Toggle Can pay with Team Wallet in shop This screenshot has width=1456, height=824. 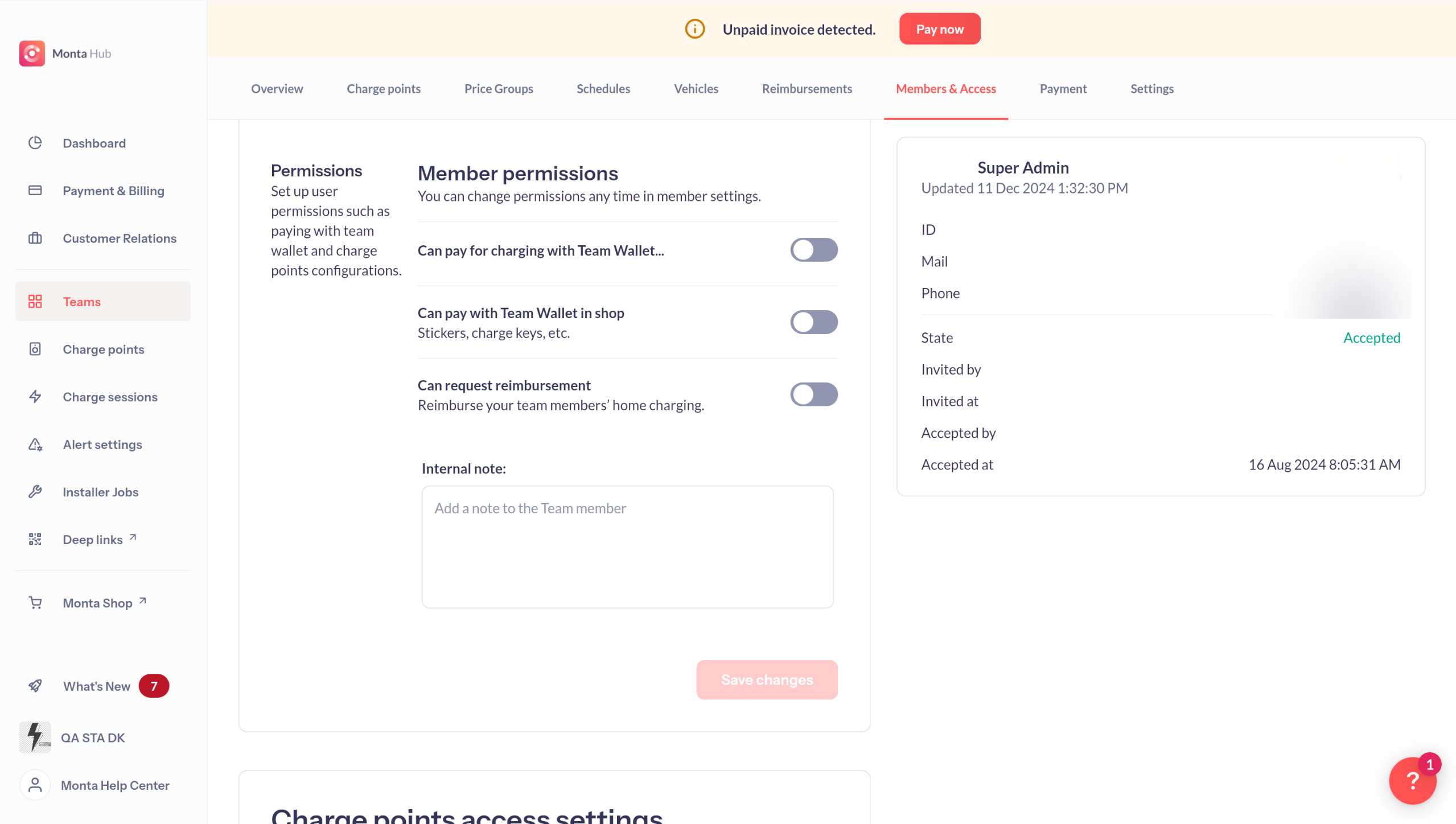pos(813,322)
